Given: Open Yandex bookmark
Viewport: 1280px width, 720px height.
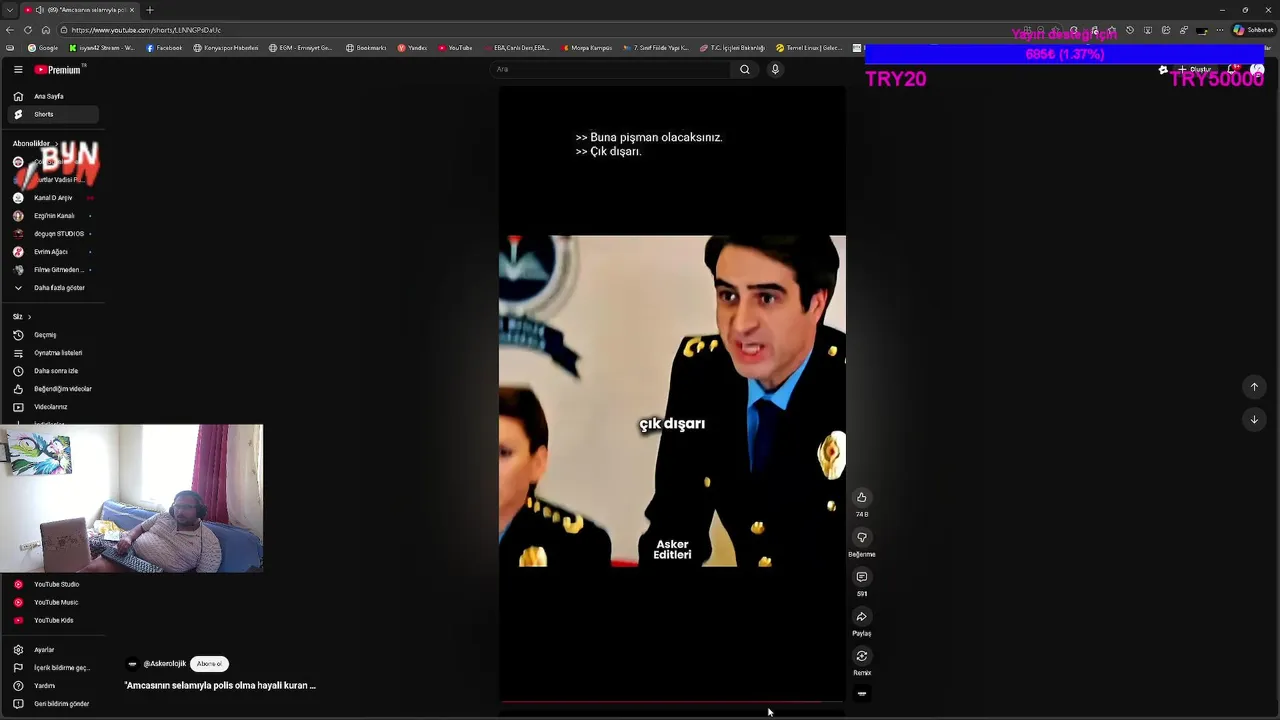Looking at the screenshot, I should 412,48.
